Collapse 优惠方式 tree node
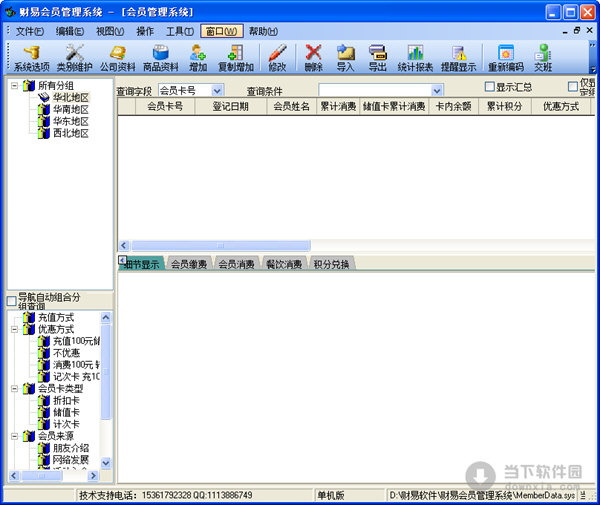The image size is (600, 505). coord(15,329)
